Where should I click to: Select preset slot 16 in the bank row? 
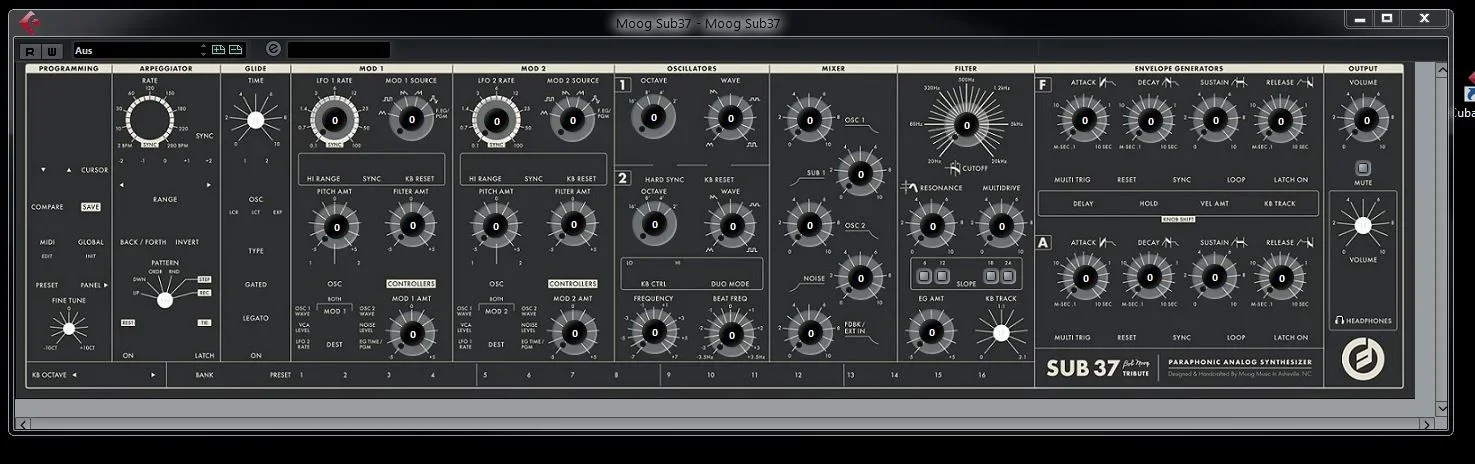[982, 375]
